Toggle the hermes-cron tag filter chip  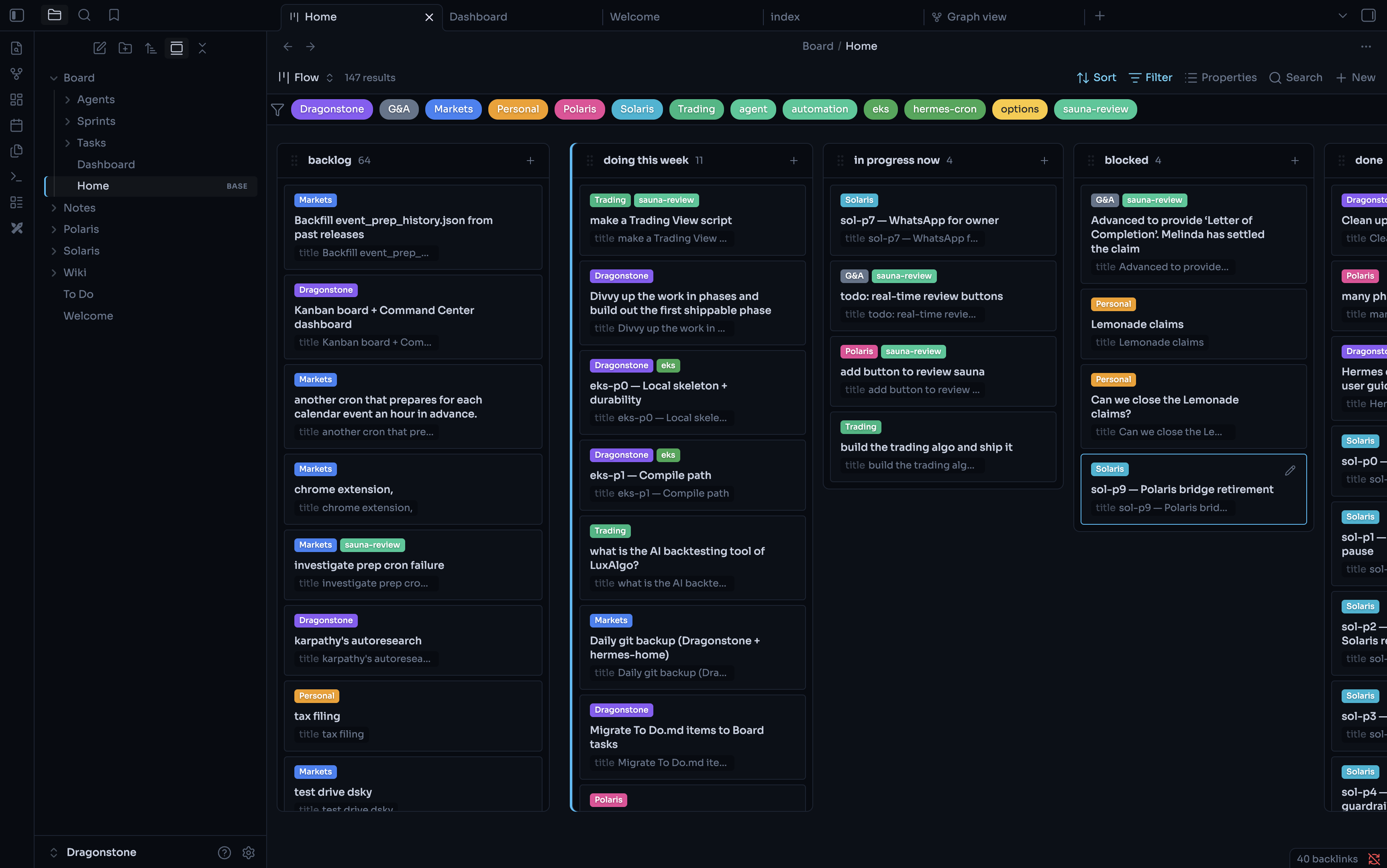tap(945, 109)
